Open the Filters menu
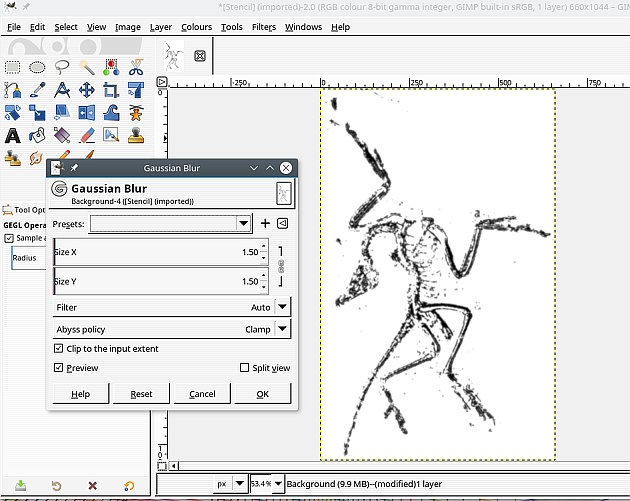630x501 pixels. (x=264, y=27)
